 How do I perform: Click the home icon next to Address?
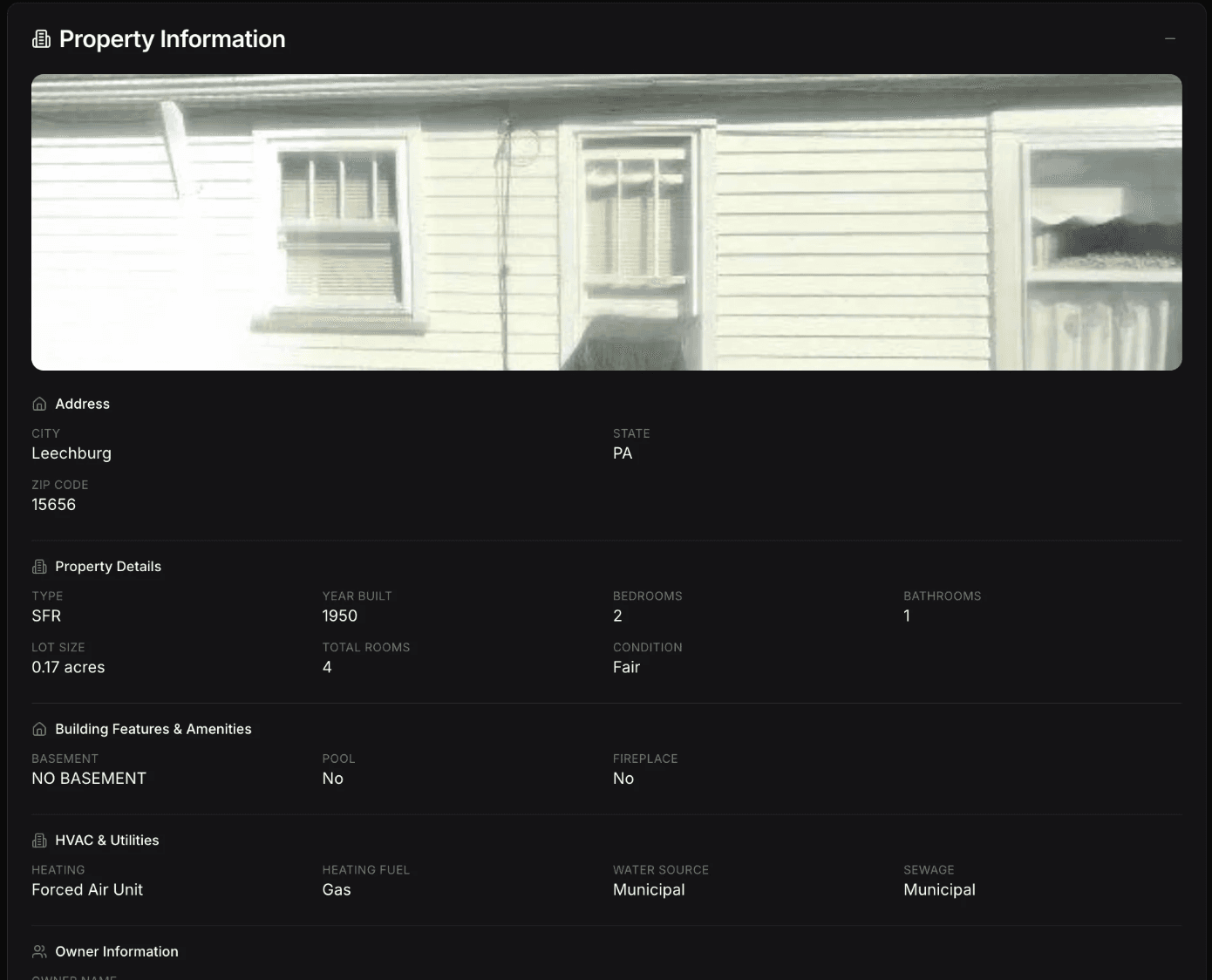pyautogui.click(x=39, y=403)
